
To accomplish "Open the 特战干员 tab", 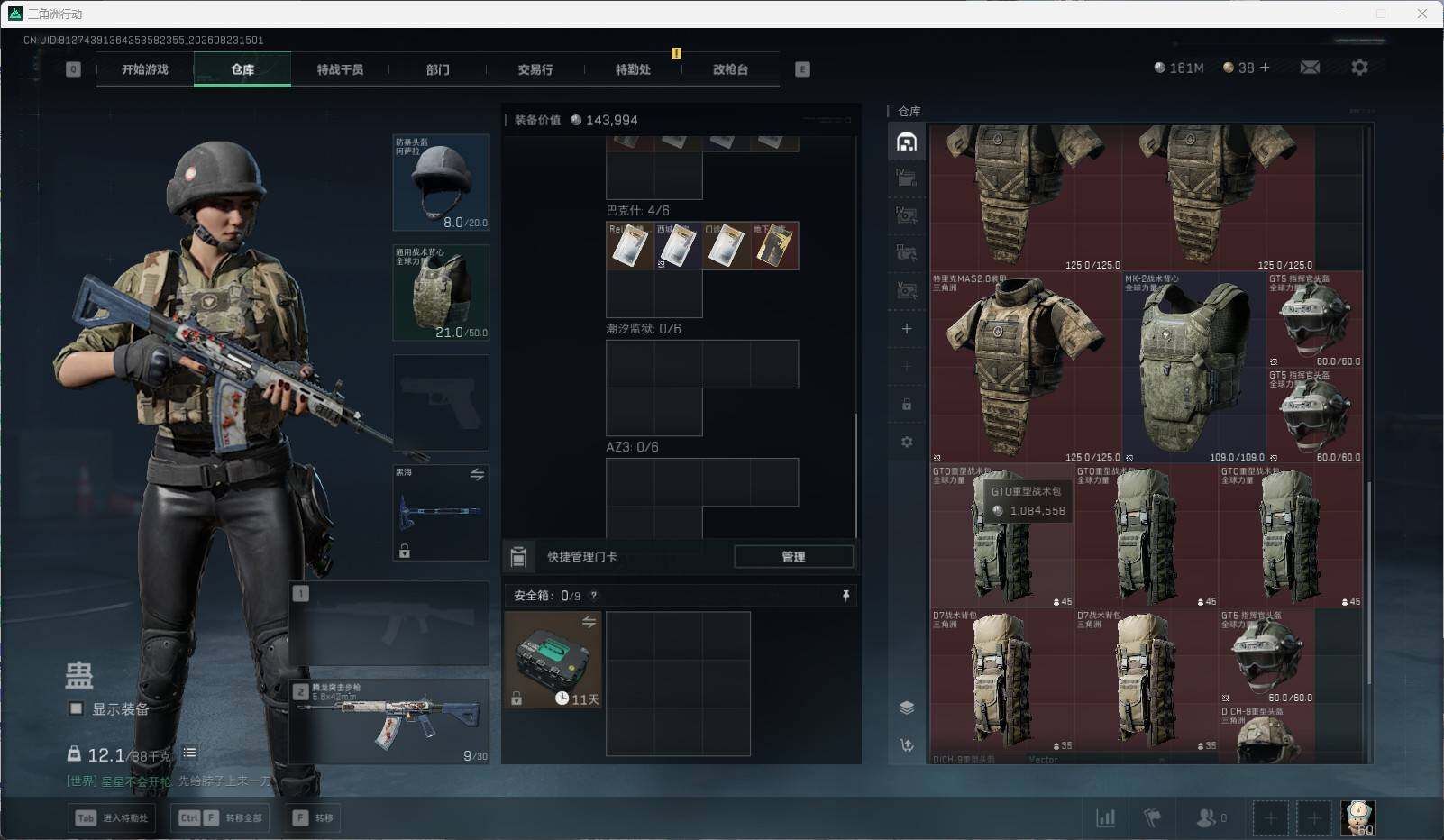I will click(340, 69).
